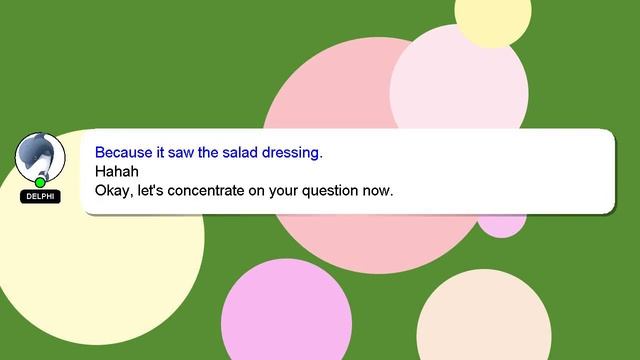Click the "Hahah" line in the message
Viewport: 640px width, 360px height.
(117, 171)
